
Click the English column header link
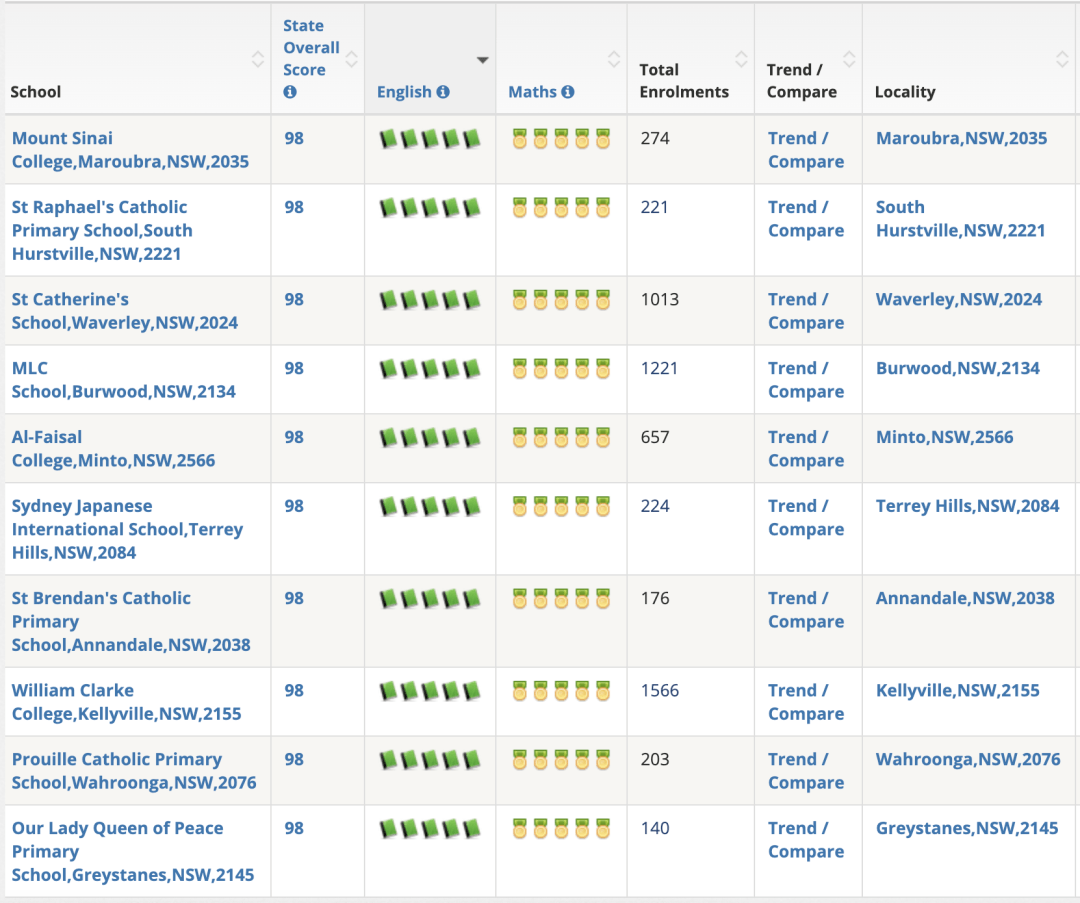pos(404,92)
